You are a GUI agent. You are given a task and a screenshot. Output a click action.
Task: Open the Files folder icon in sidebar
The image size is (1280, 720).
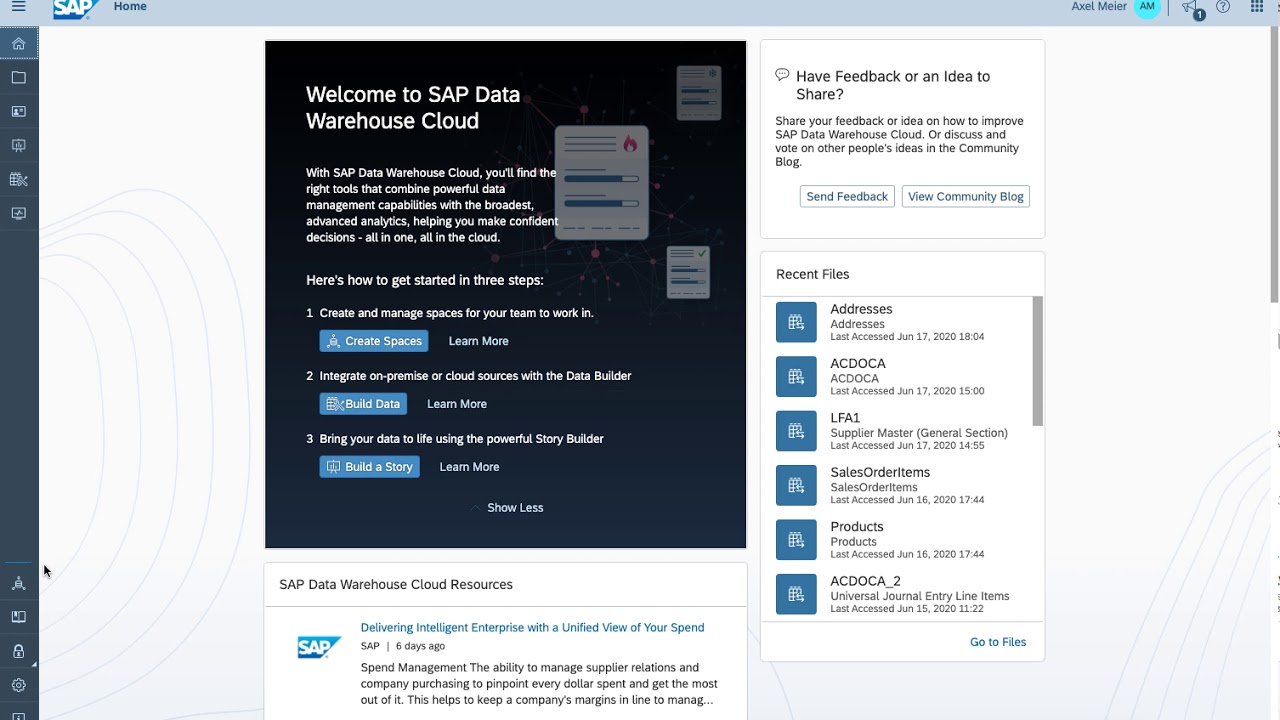click(18, 77)
